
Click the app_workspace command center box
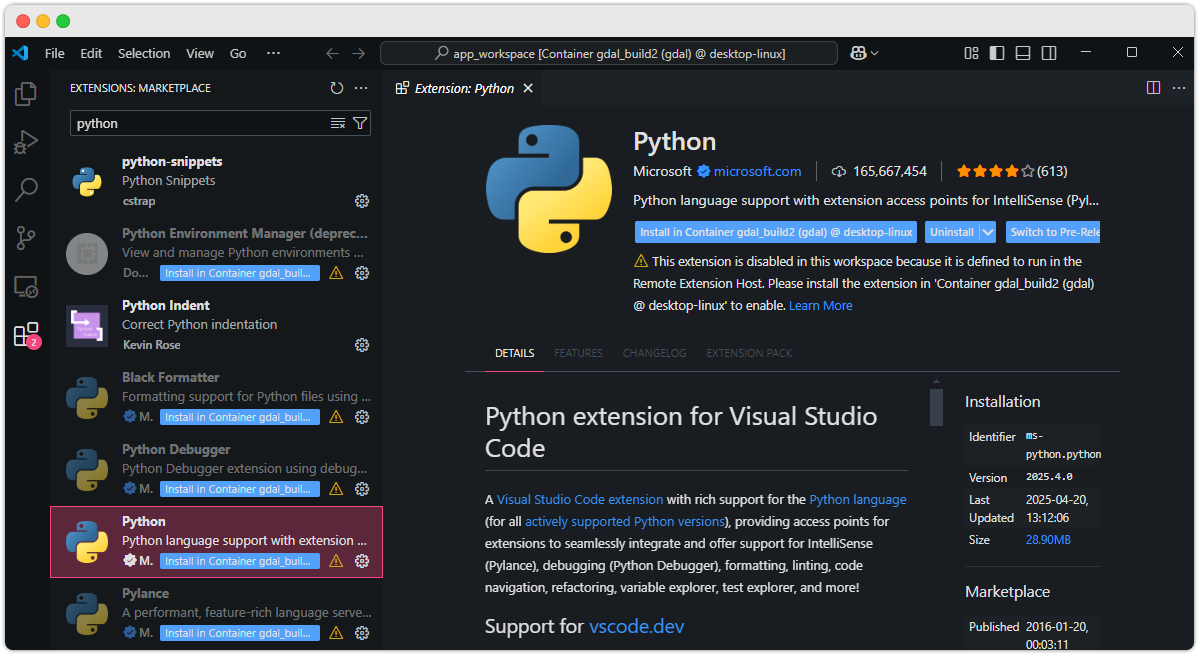609,54
